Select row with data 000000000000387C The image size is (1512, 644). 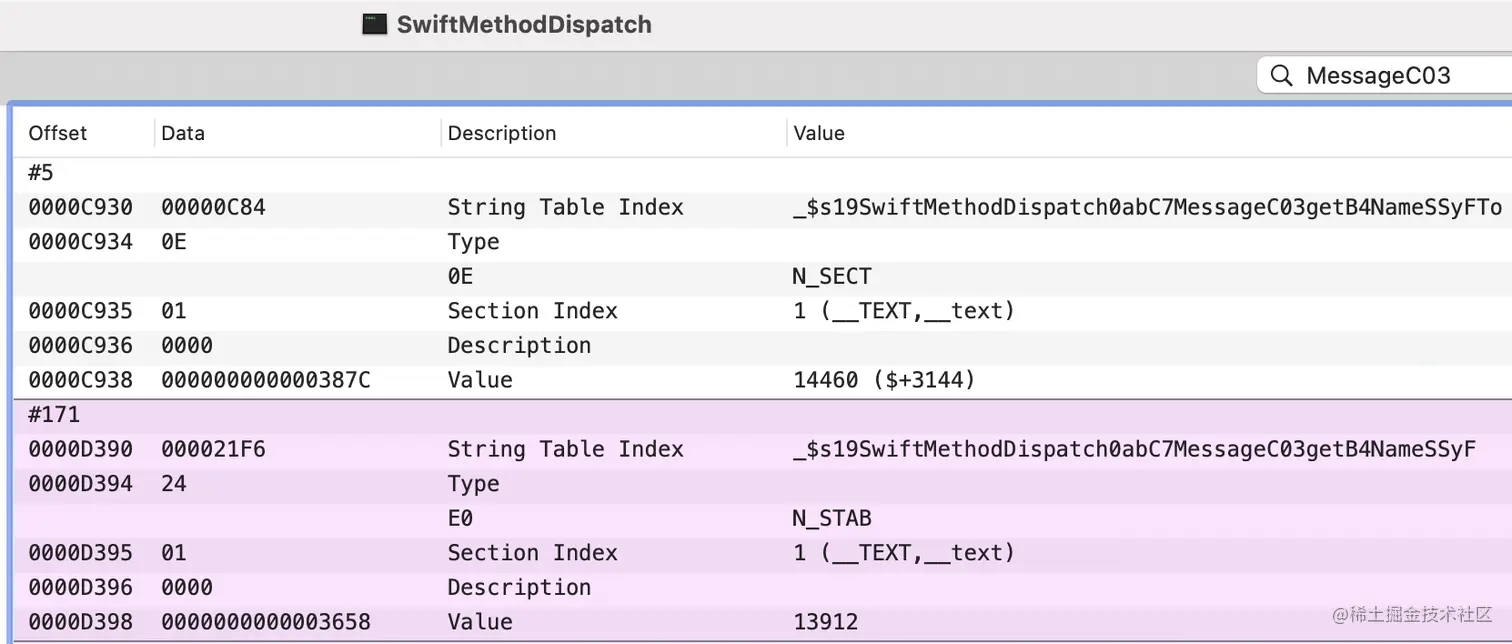(265, 380)
